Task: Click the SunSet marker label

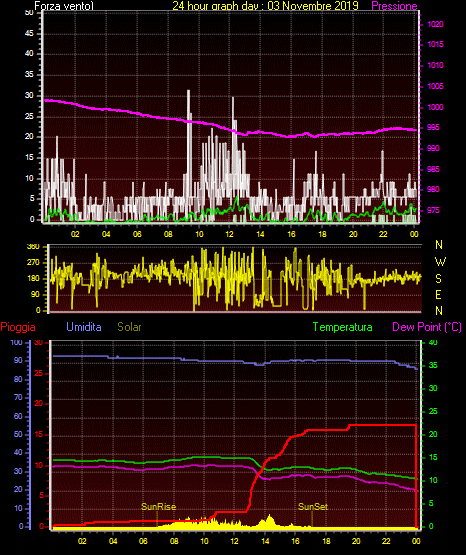Action: click(x=313, y=507)
